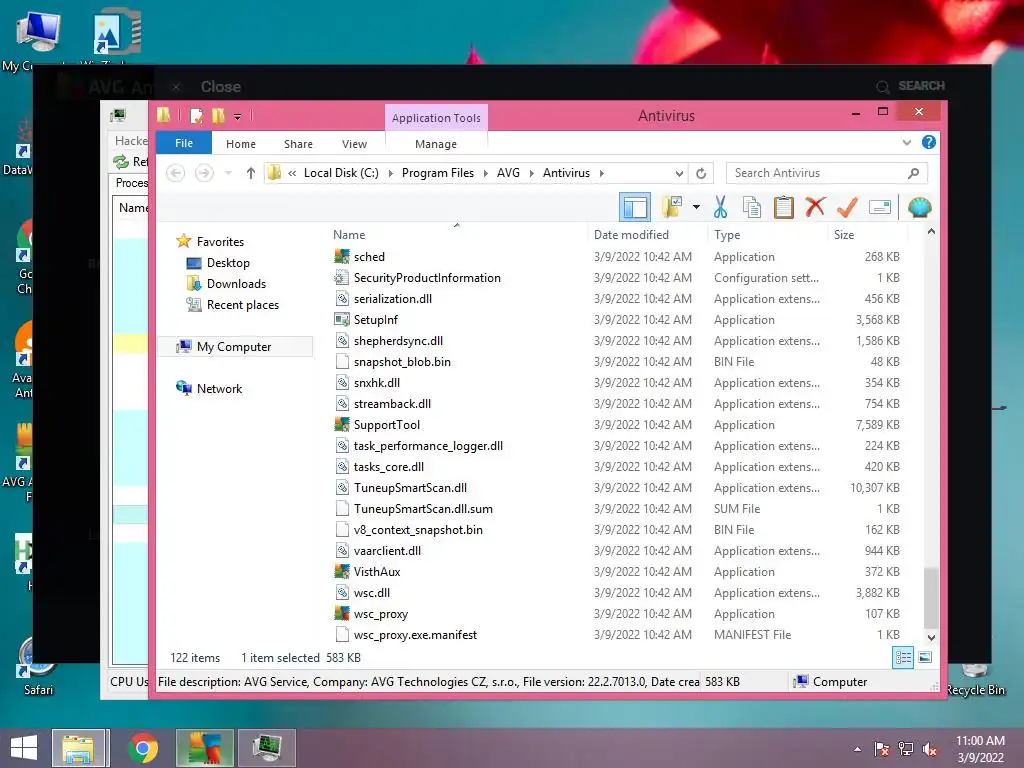Toggle the preview pane toolbar icon
This screenshot has width=1024, height=768.
(635, 208)
